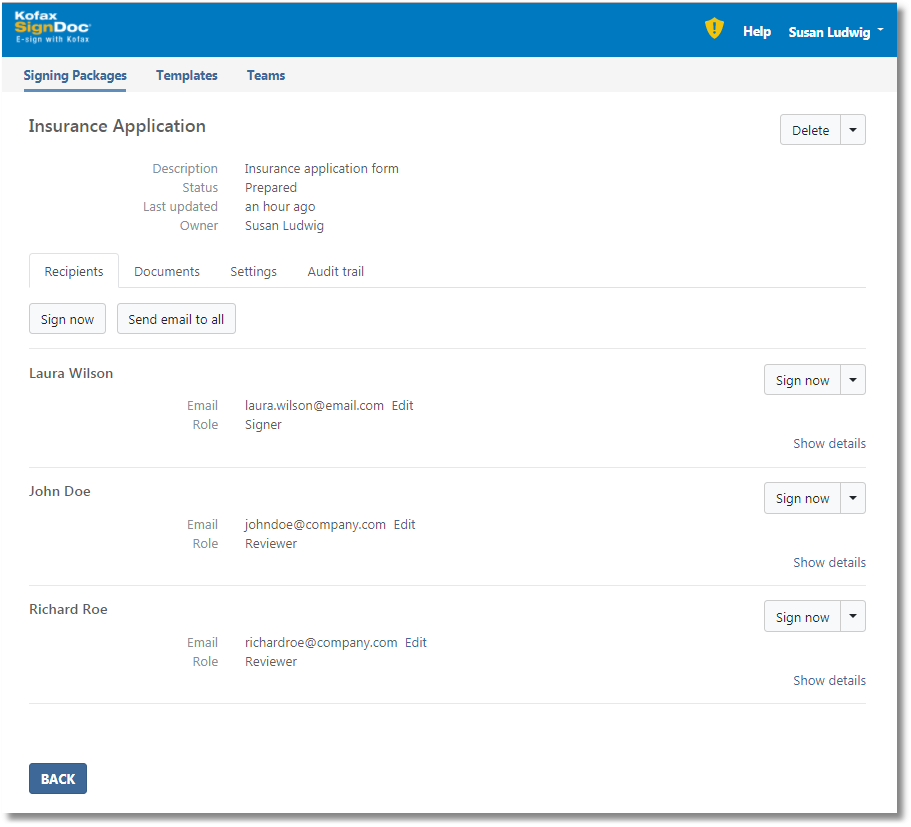This screenshot has width=911, height=827.
Task: Select the Settings tab
Action: click(x=253, y=271)
